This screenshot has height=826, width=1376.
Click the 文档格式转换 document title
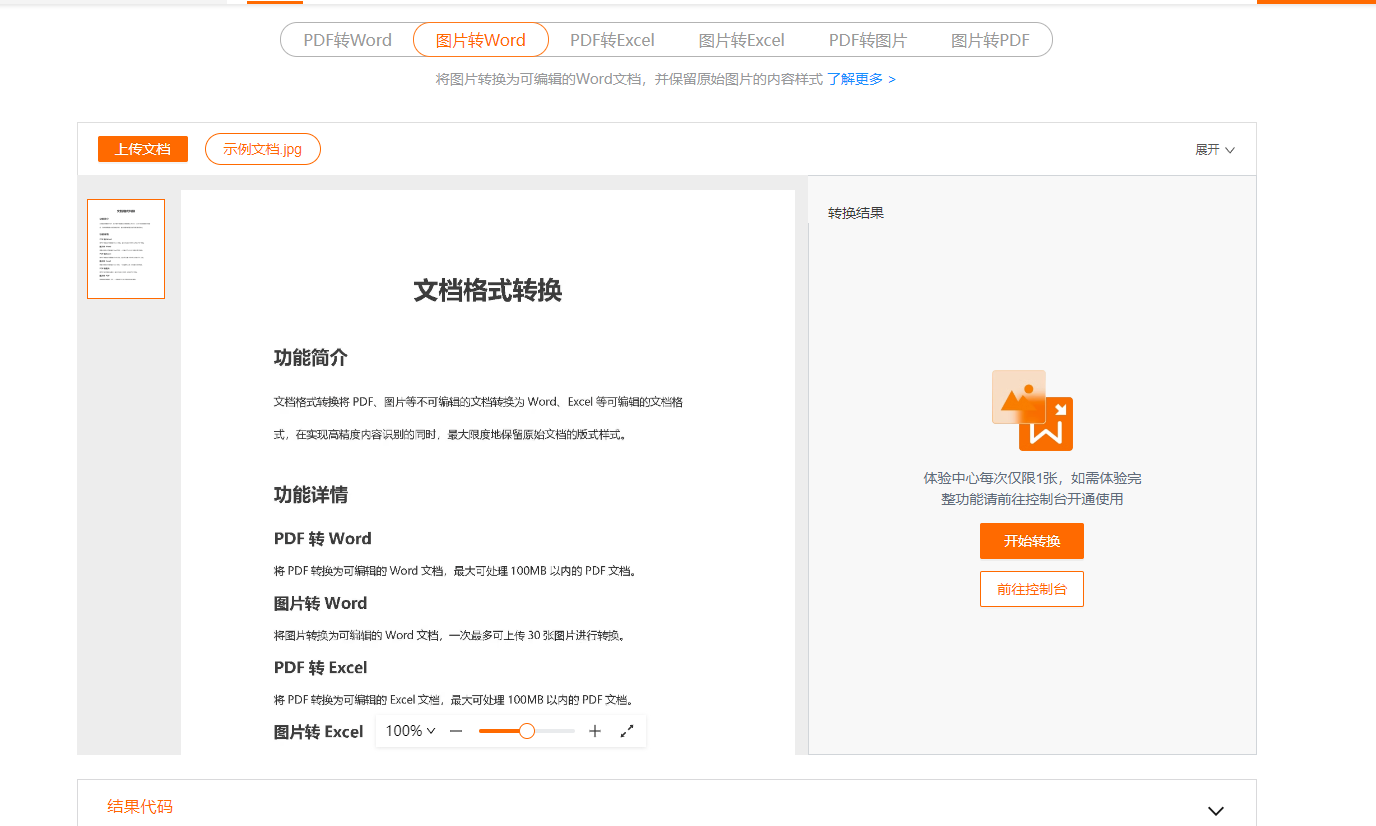(x=488, y=291)
